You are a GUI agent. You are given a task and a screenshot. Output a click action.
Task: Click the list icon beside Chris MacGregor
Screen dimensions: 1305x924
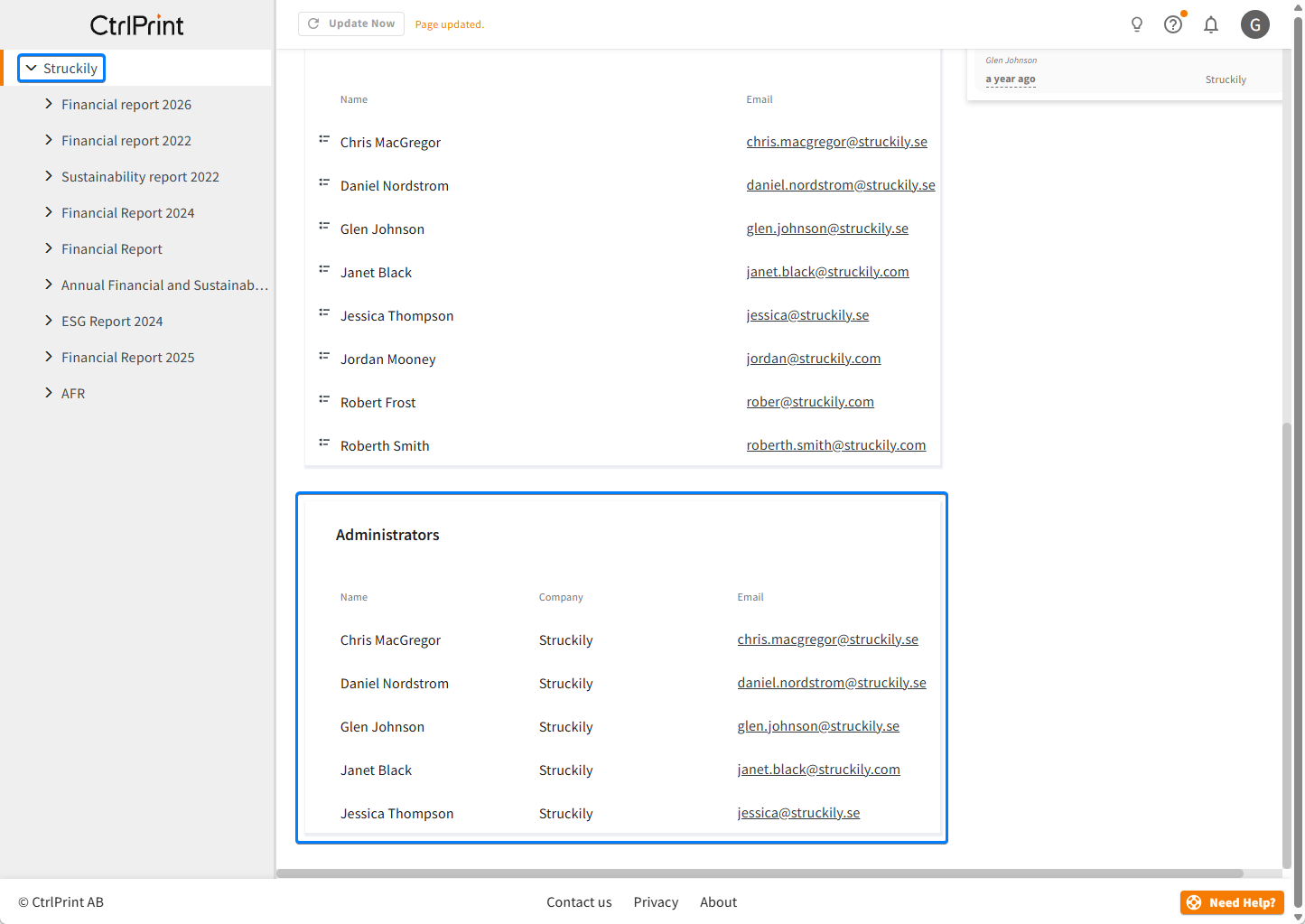[x=324, y=139]
